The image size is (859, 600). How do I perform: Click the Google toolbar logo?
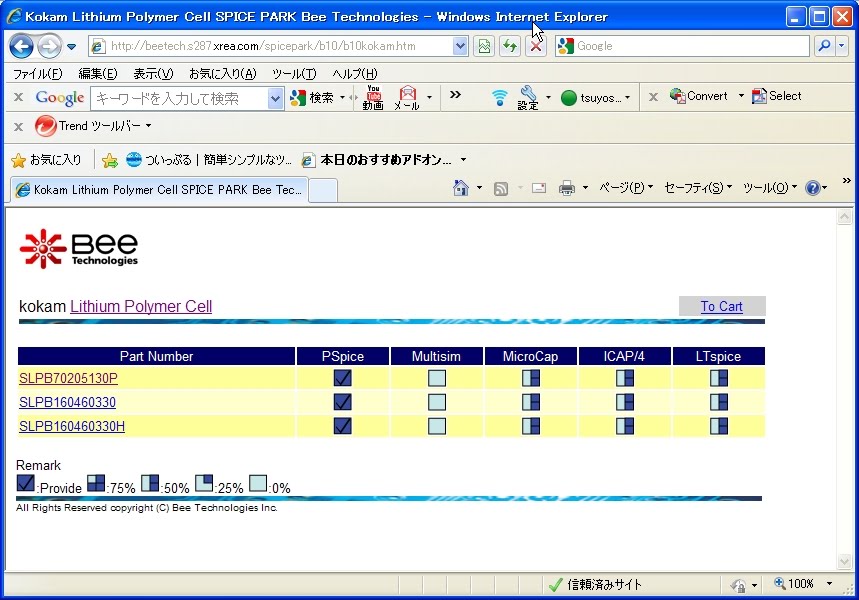pyautogui.click(x=60, y=98)
